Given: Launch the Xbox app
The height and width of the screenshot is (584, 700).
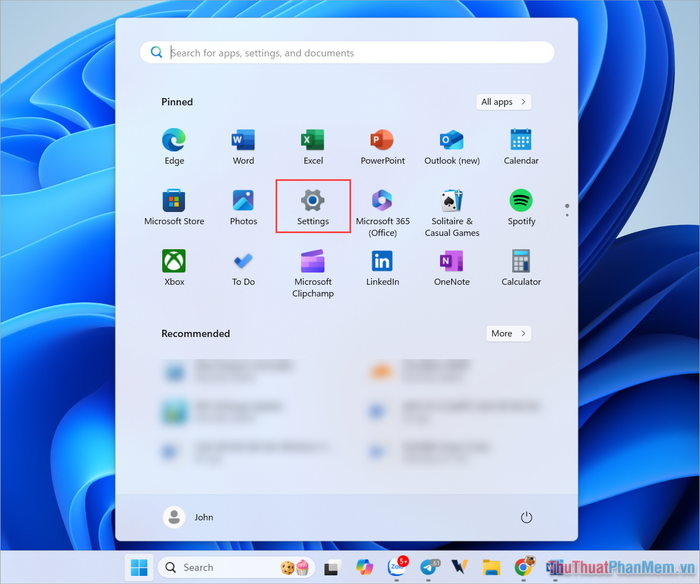Looking at the screenshot, I should [174, 266].
